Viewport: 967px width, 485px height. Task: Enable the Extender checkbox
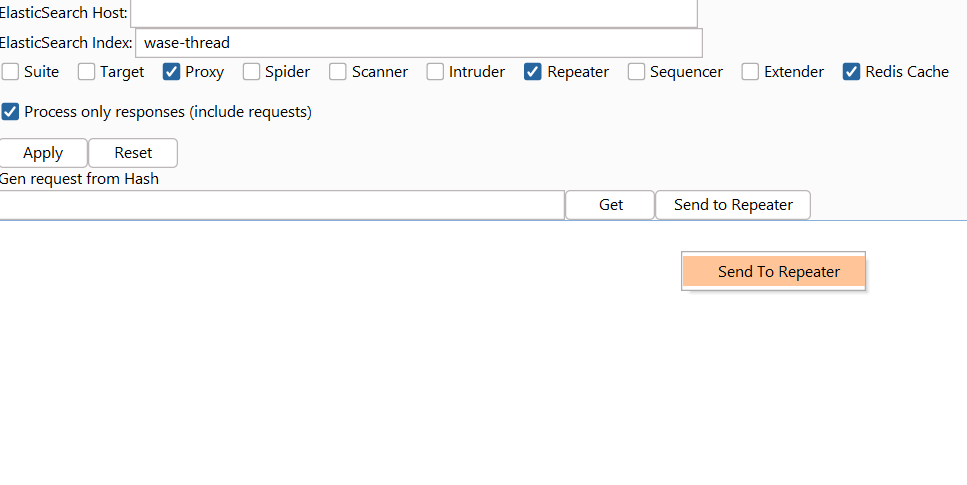[x=750, y=72]
